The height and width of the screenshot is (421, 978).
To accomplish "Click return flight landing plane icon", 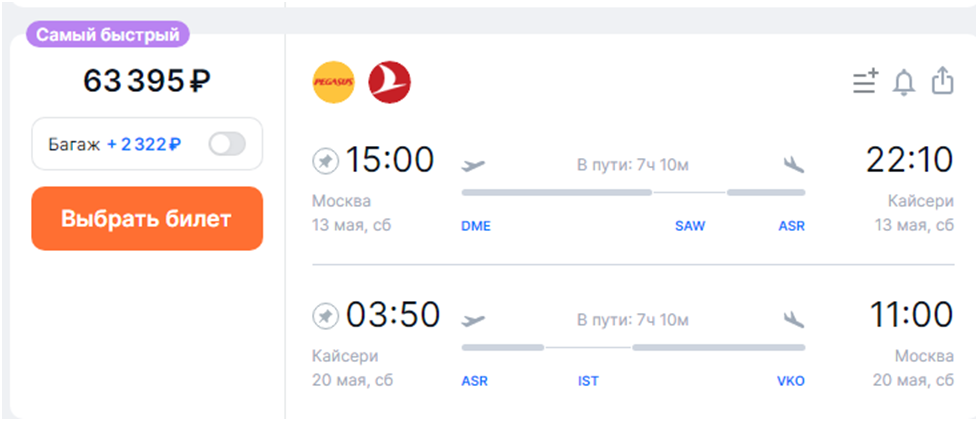I will pos(794,319).
